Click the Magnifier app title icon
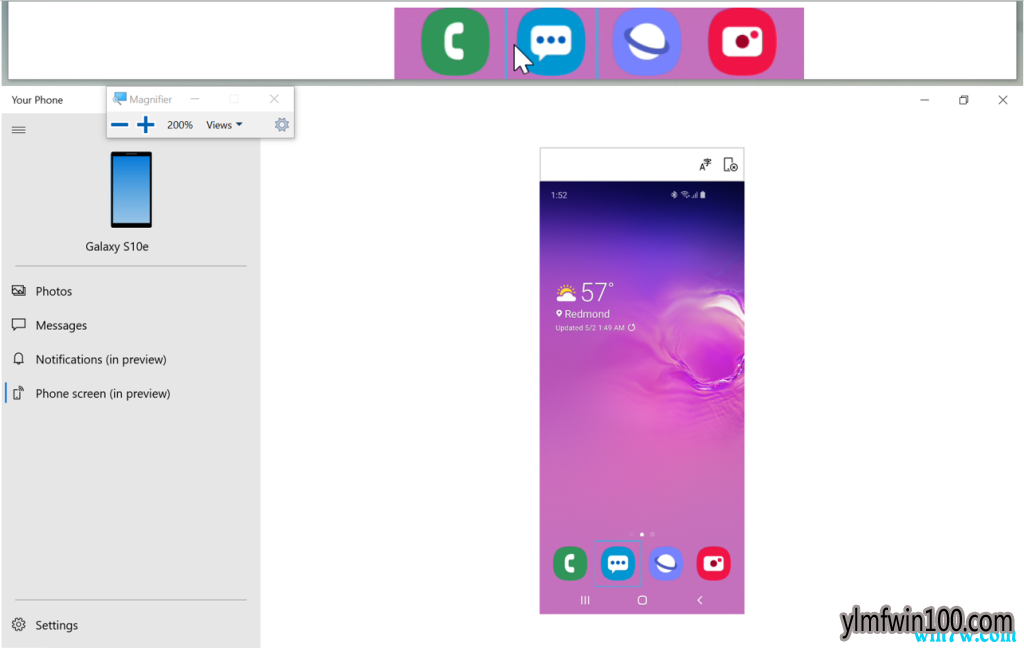Screen dimensions: 1024x648 coord(120,99)
